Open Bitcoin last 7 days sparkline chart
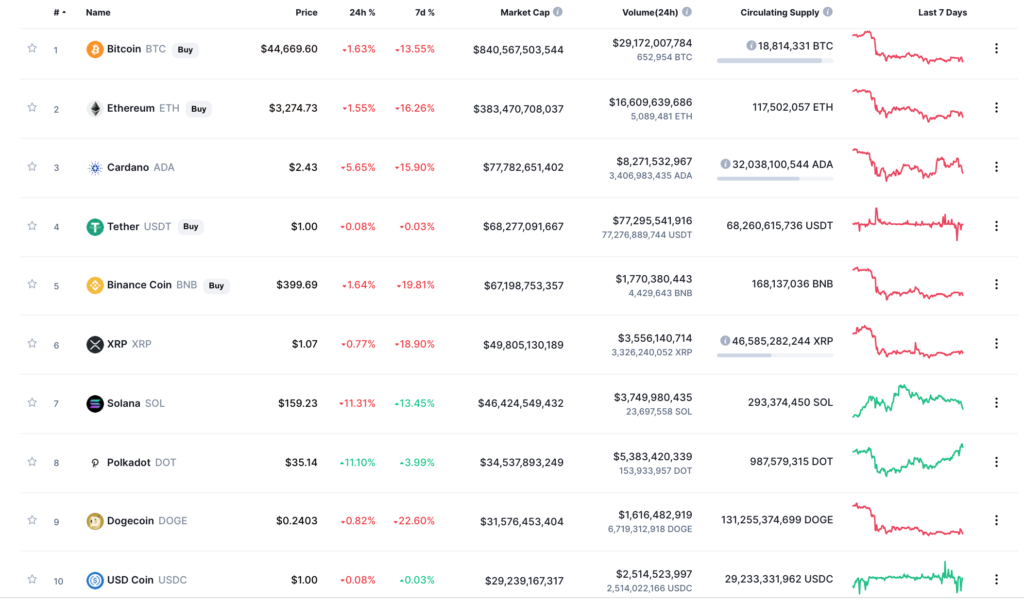 [x=908, y=47]
